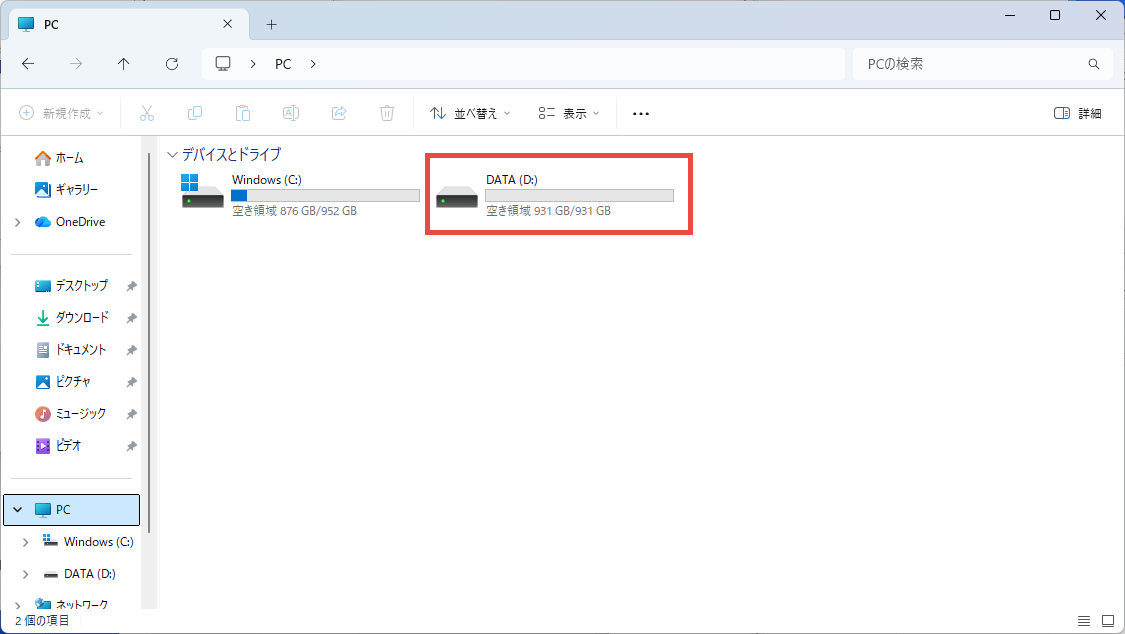
Task: Toggle the 詳細 details pane
Action: point(1078,113)
